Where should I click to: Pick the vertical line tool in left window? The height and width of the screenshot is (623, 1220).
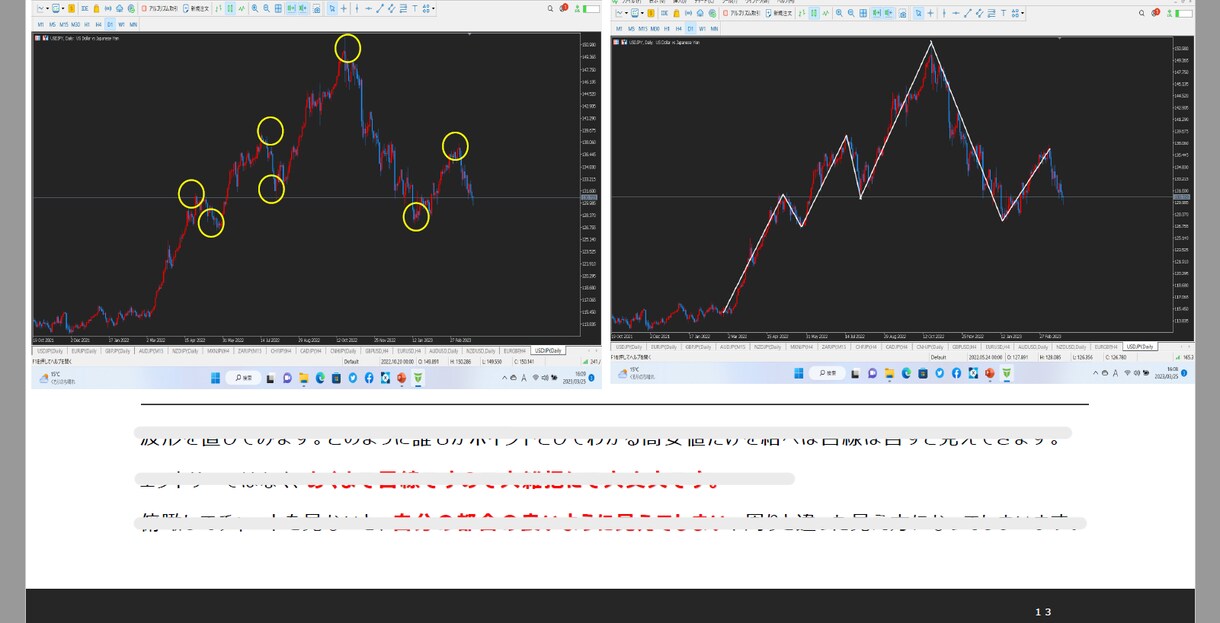click(357, 9)
